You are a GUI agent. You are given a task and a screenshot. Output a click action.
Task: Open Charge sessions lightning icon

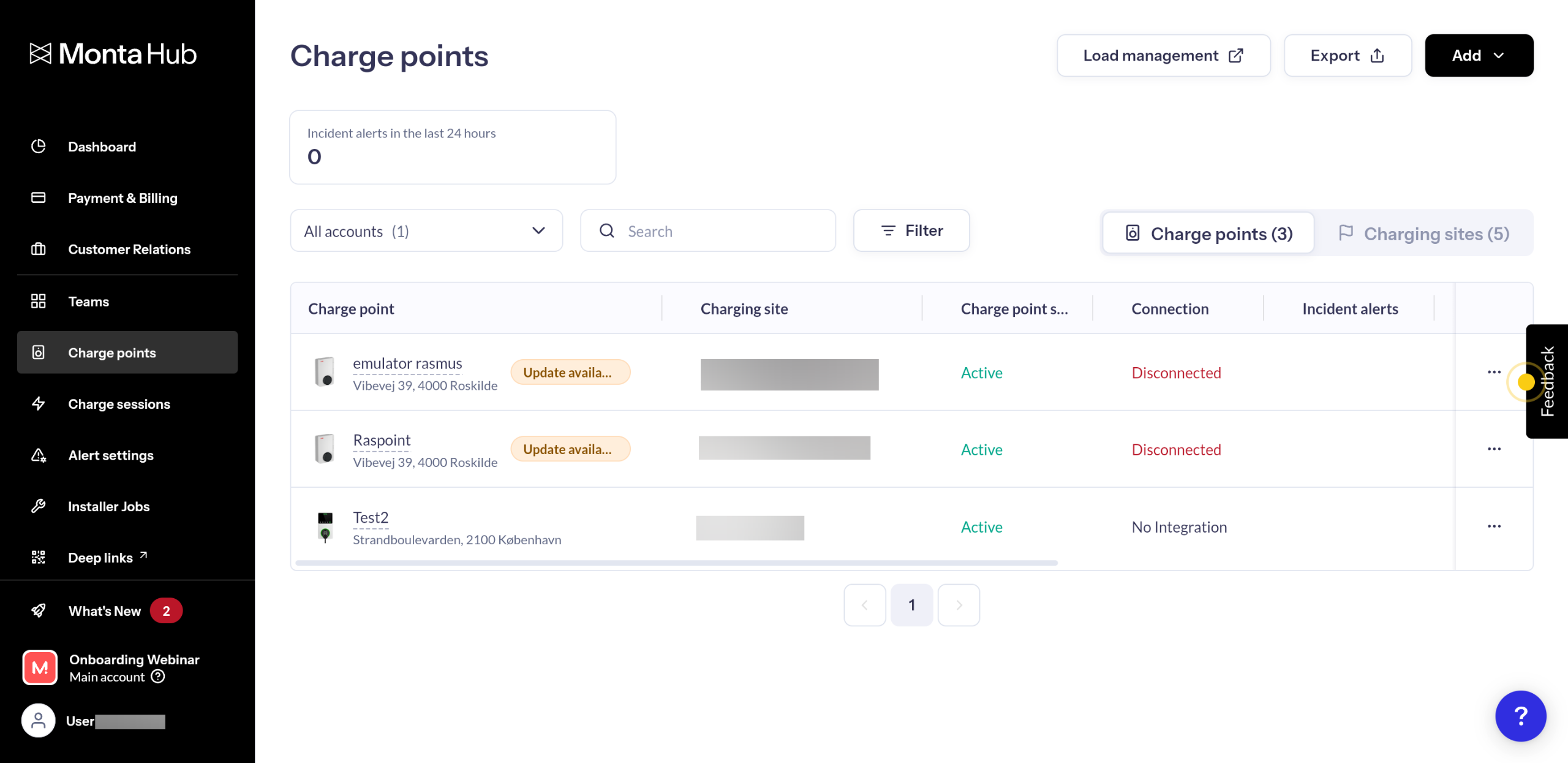39,403
